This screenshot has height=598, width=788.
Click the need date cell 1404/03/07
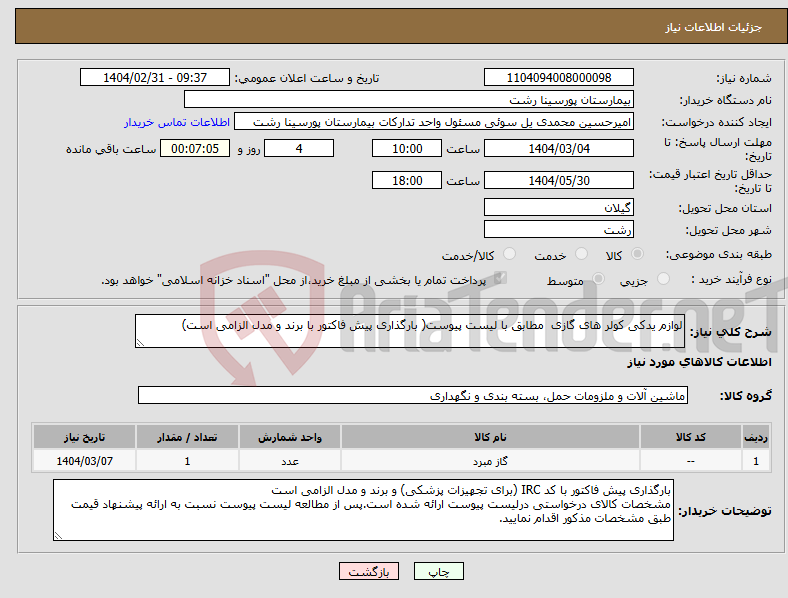(x=84, y=461)
